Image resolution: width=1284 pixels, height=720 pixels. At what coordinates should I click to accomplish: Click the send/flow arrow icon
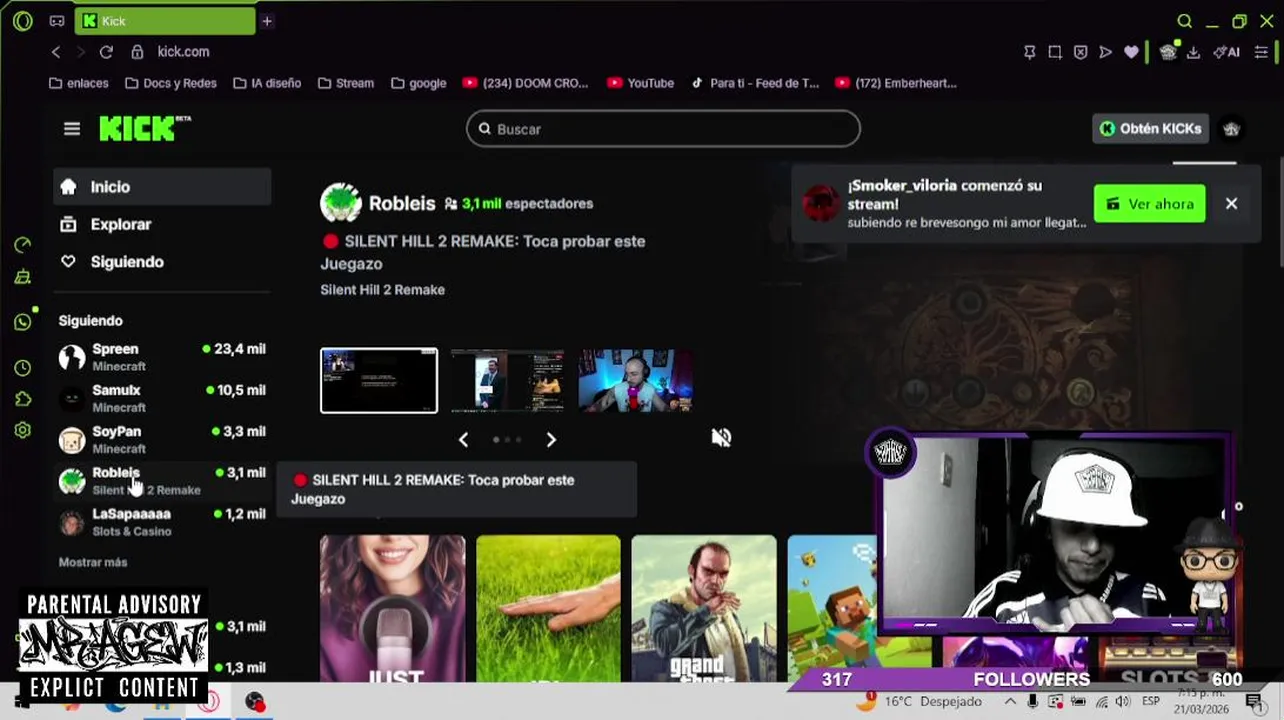click(x=1105, y=52)
